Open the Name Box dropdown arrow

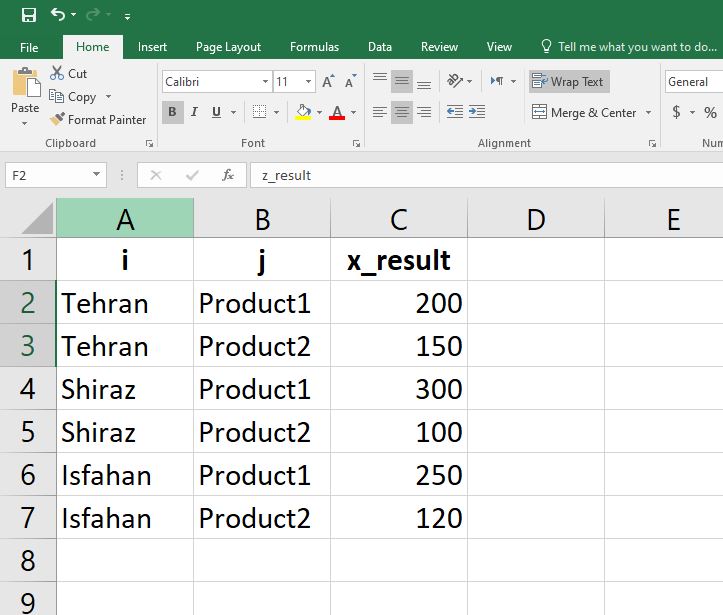(x=96, y=175)
